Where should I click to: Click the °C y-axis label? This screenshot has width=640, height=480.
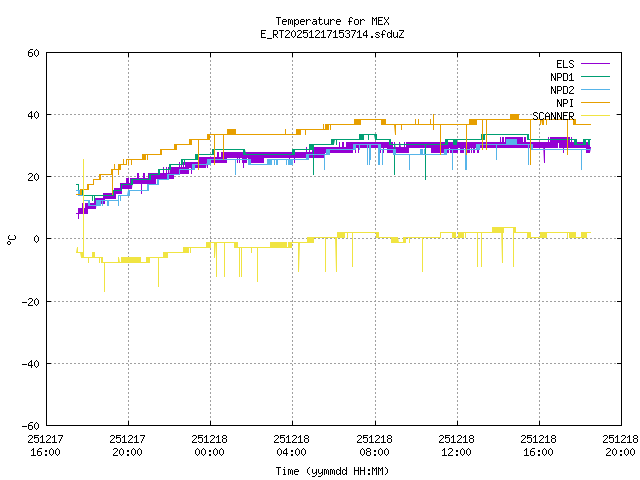12,239
